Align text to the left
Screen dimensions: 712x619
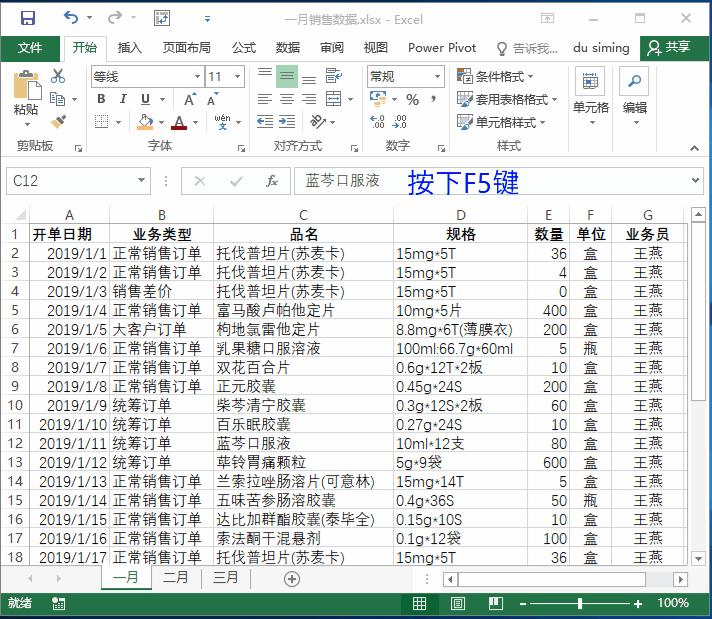[x=265, y=99]
